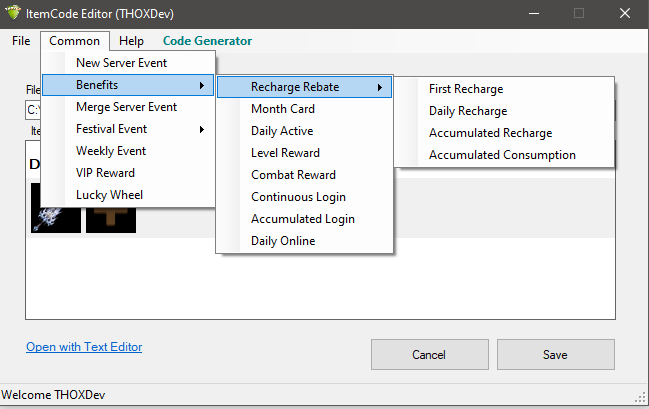Open the File menu
This screenshot has width=649, height=409.
[21, 41]
